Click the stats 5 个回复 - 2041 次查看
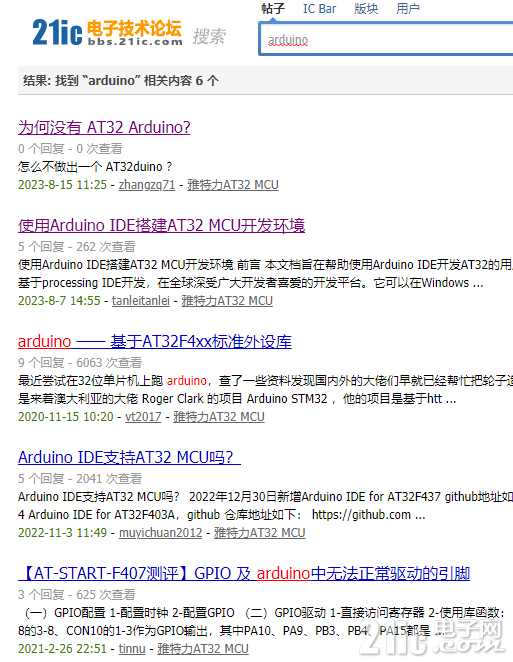The image size is (513, 662). click(80, 479)
